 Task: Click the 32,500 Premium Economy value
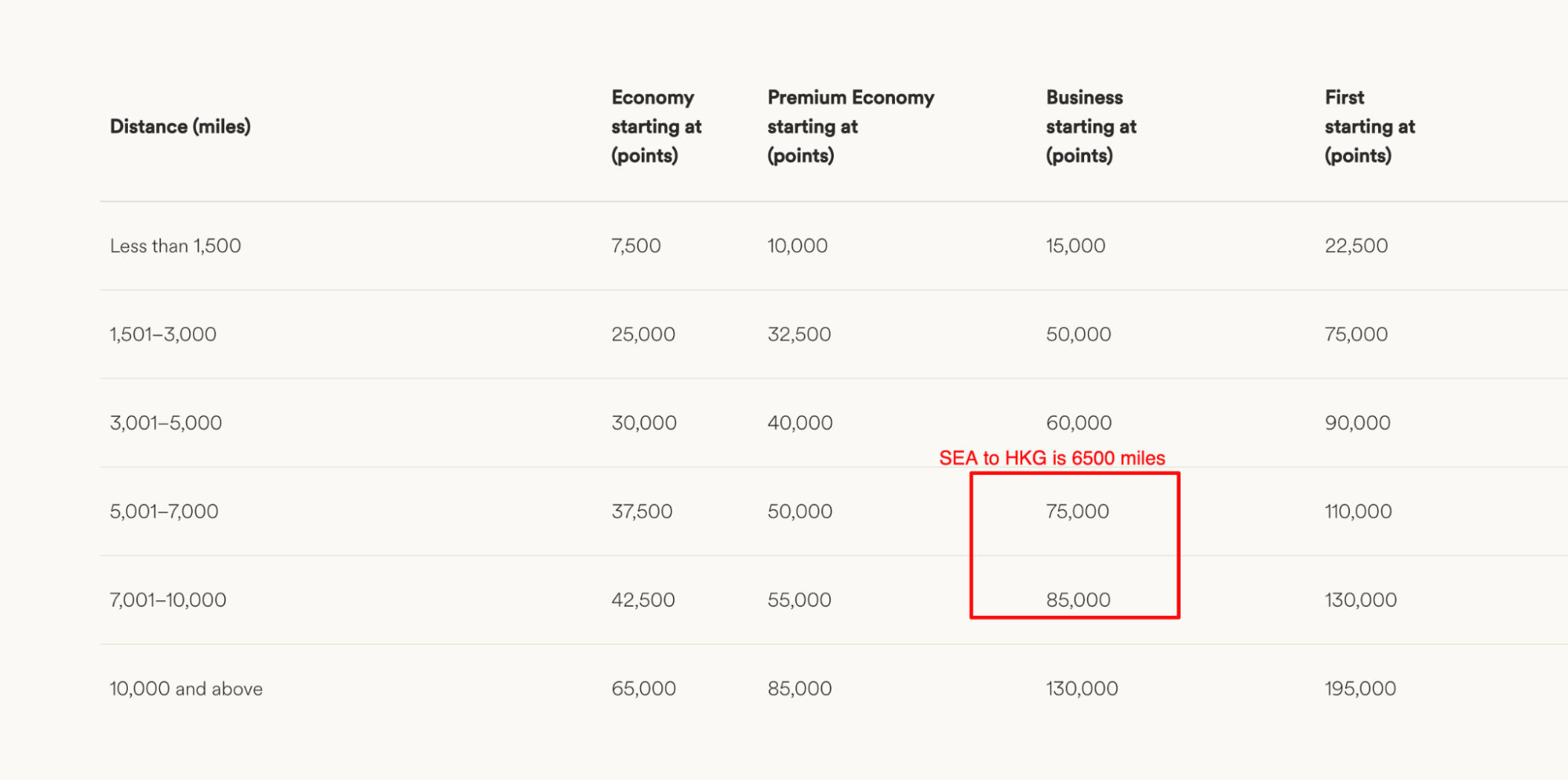click(x=799, y=334)
